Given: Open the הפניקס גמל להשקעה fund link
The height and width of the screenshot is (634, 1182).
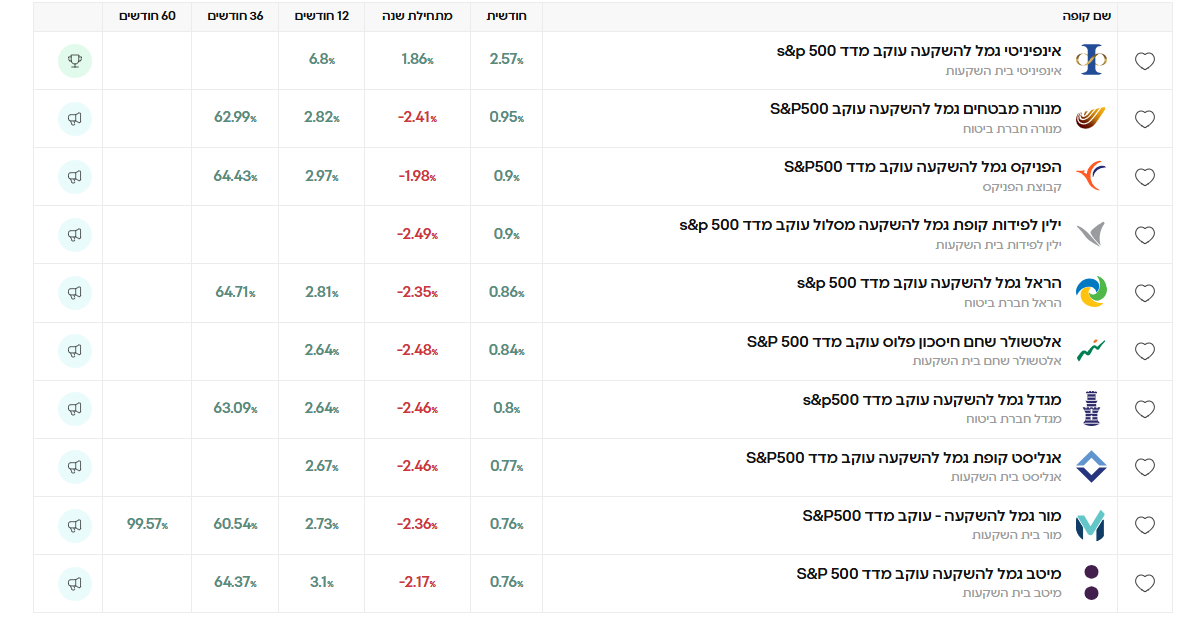Looking at the screenshot, I should coord(922,166).
